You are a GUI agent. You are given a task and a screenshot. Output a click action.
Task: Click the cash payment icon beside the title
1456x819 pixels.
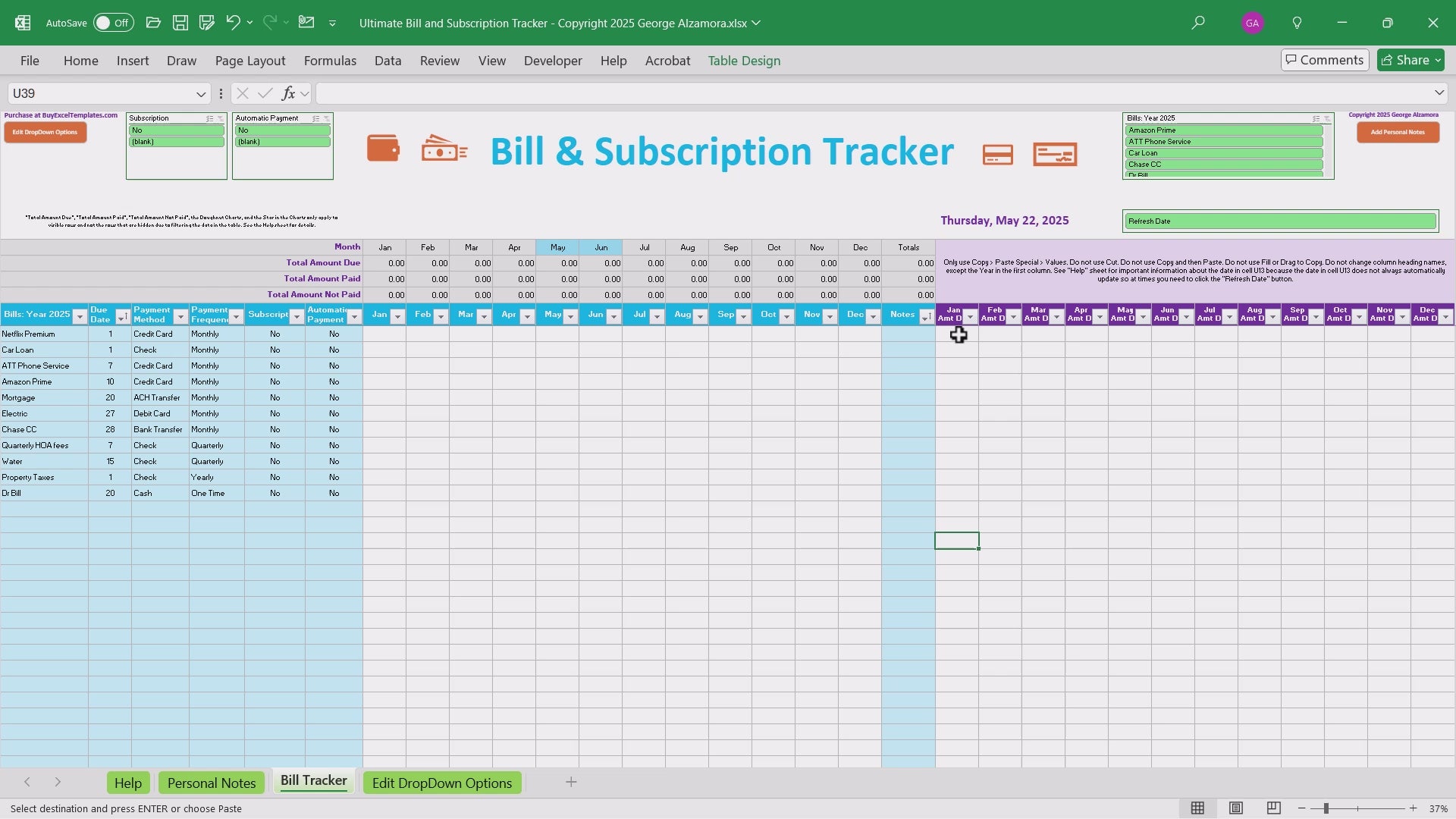click(444, 149)
